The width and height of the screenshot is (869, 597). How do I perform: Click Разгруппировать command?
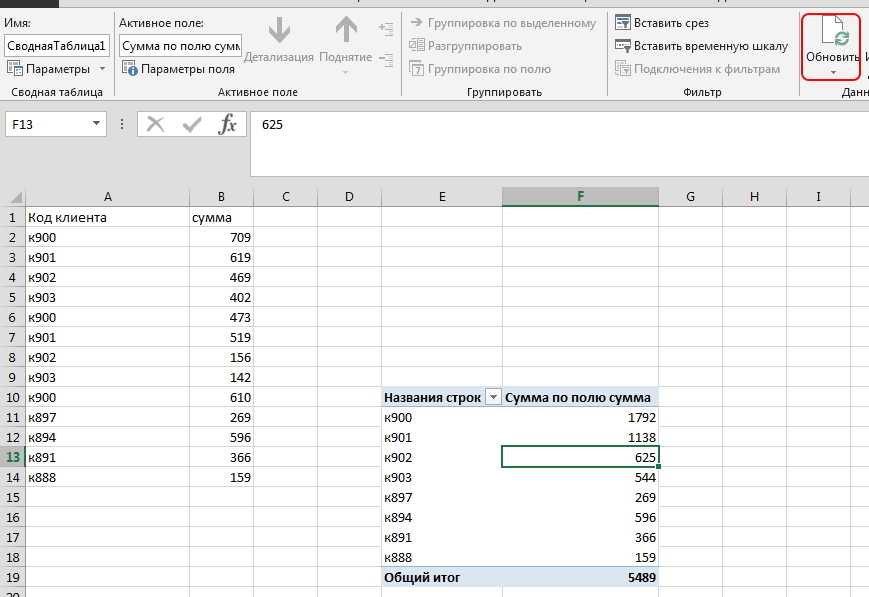466,46
